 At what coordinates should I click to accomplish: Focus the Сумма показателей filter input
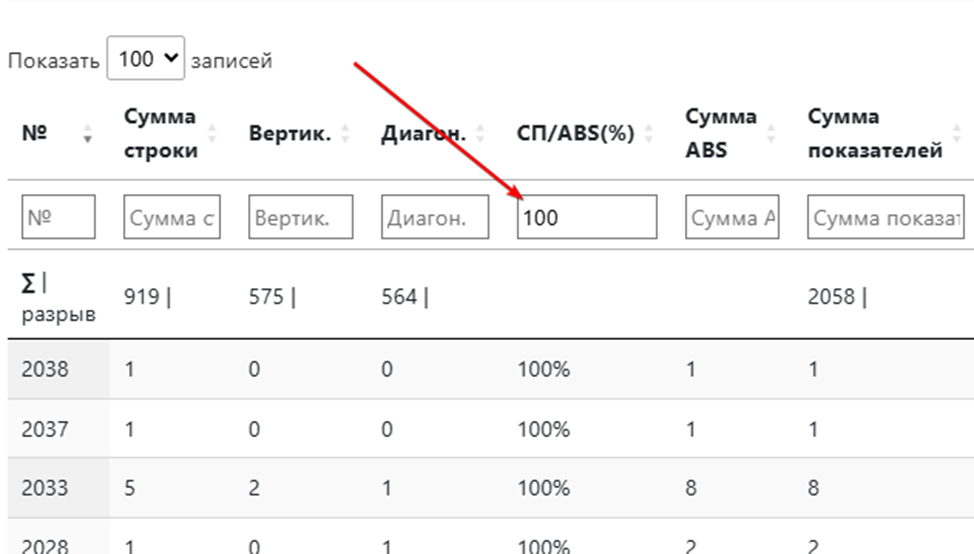point(886,216)
